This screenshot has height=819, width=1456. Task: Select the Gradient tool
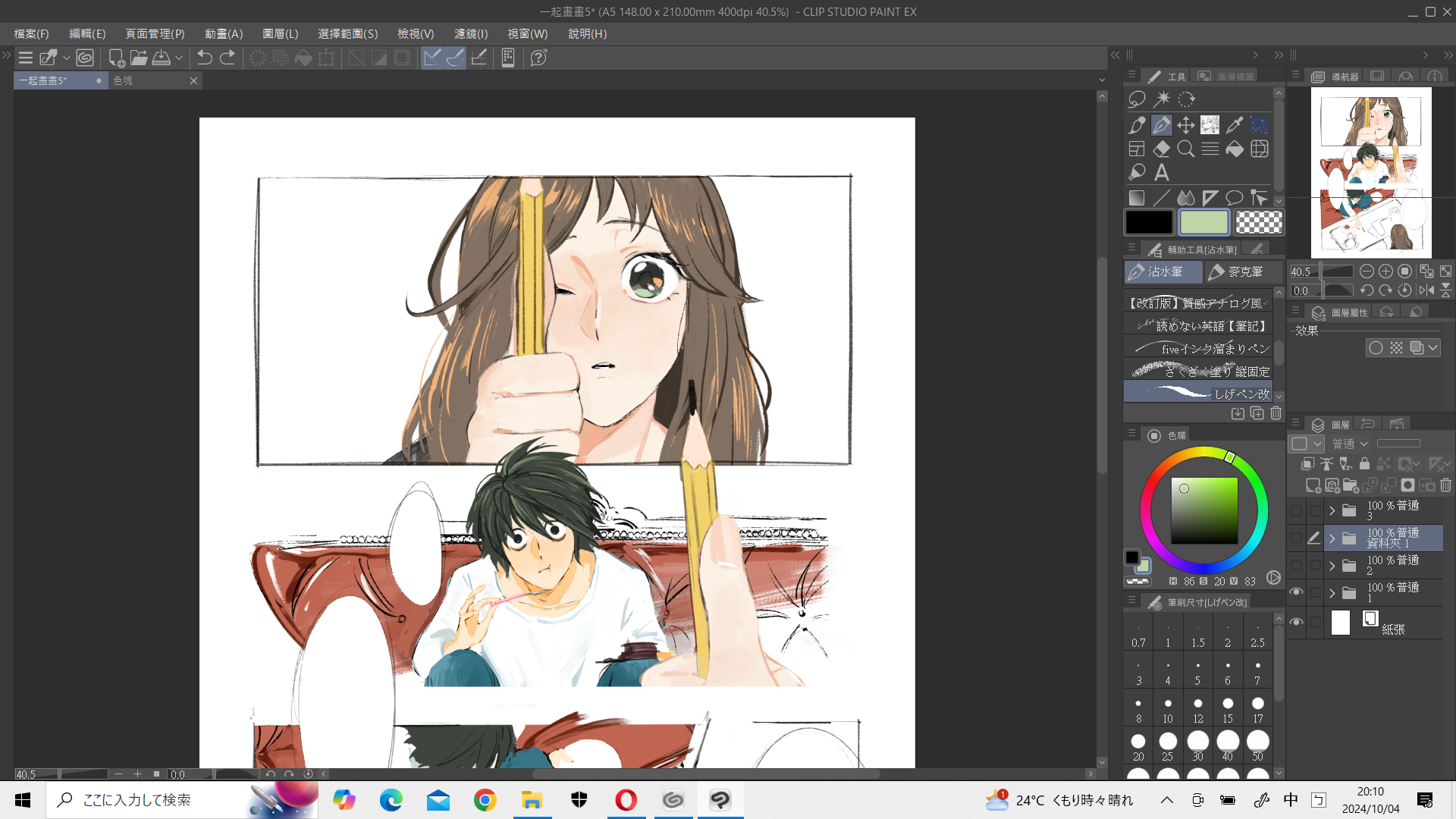(x=1136, y=198)
